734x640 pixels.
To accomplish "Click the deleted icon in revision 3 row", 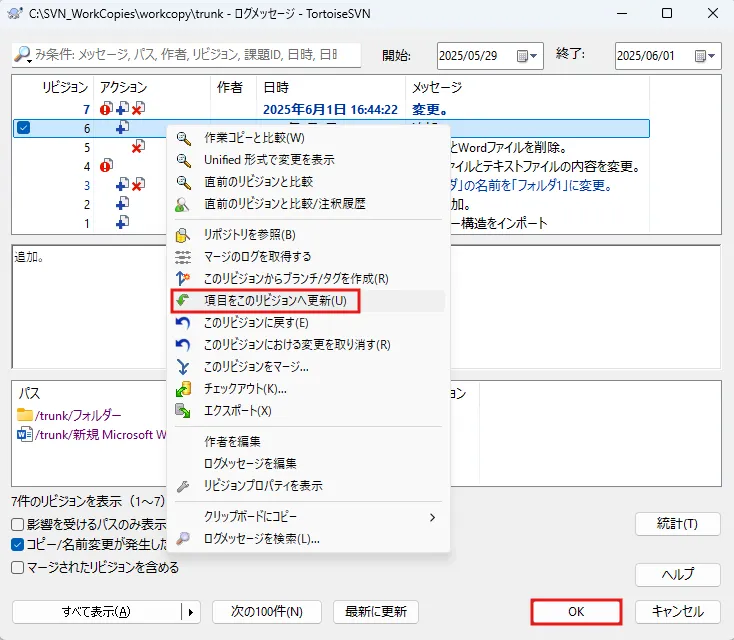I will (x=138, y=185).
